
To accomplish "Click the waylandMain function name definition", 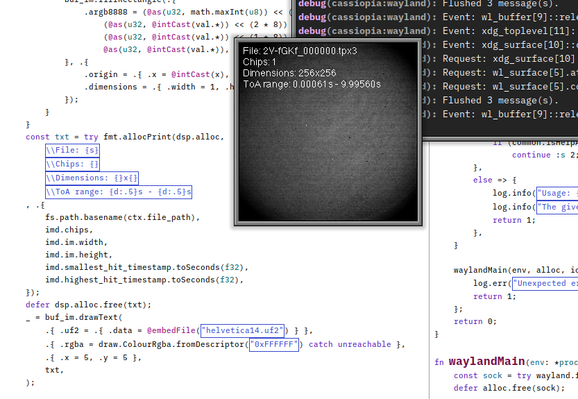I will 487,361.
